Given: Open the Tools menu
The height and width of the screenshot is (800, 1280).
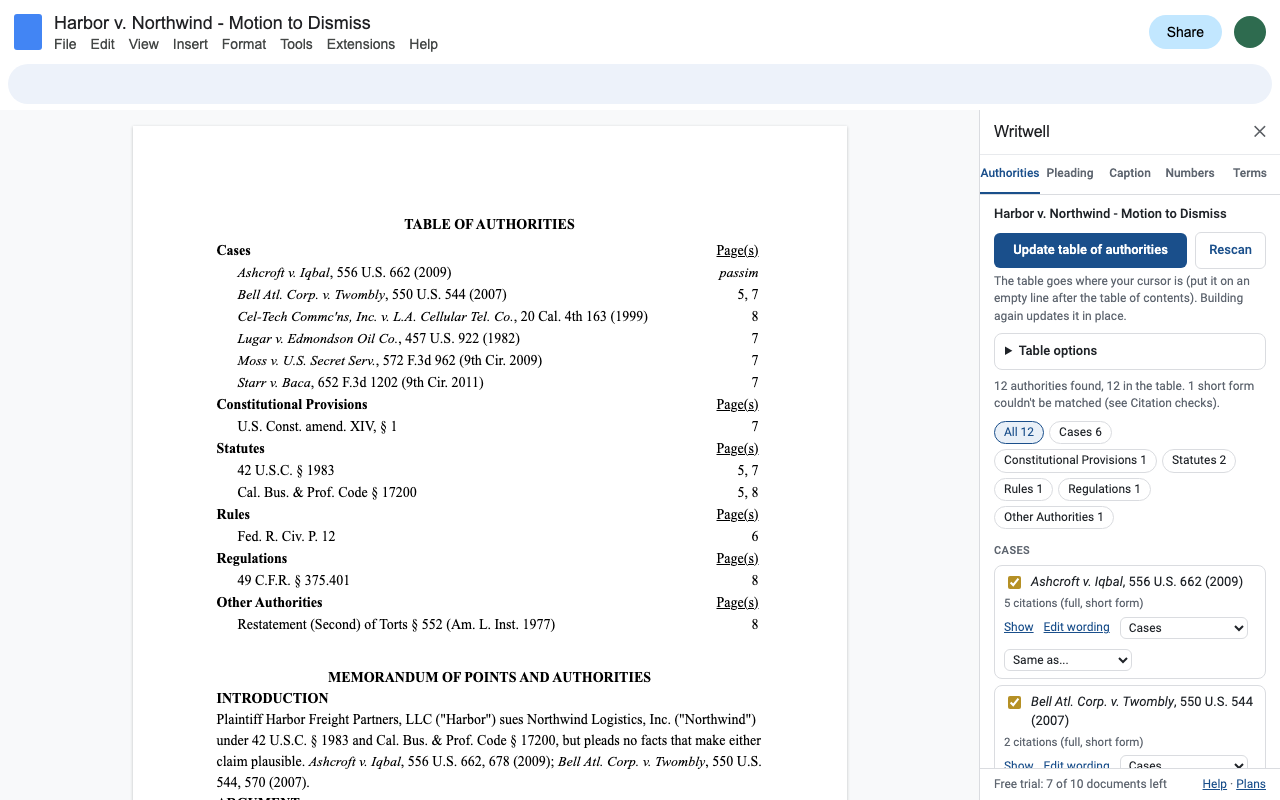Looking at the screenshot, I should pos(296,44).
